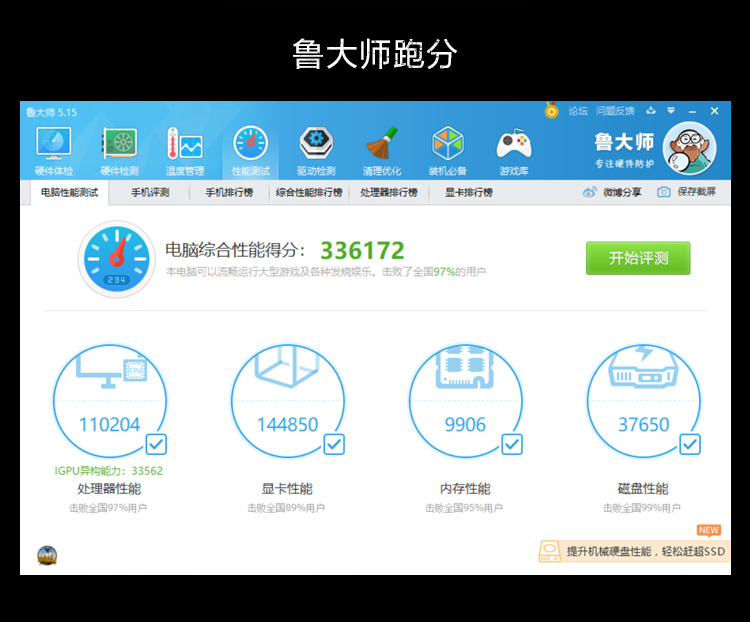This screenshot has width=750, height=622.
Task: Switch to 手机排行榜 tab
Action: [229, 192]
